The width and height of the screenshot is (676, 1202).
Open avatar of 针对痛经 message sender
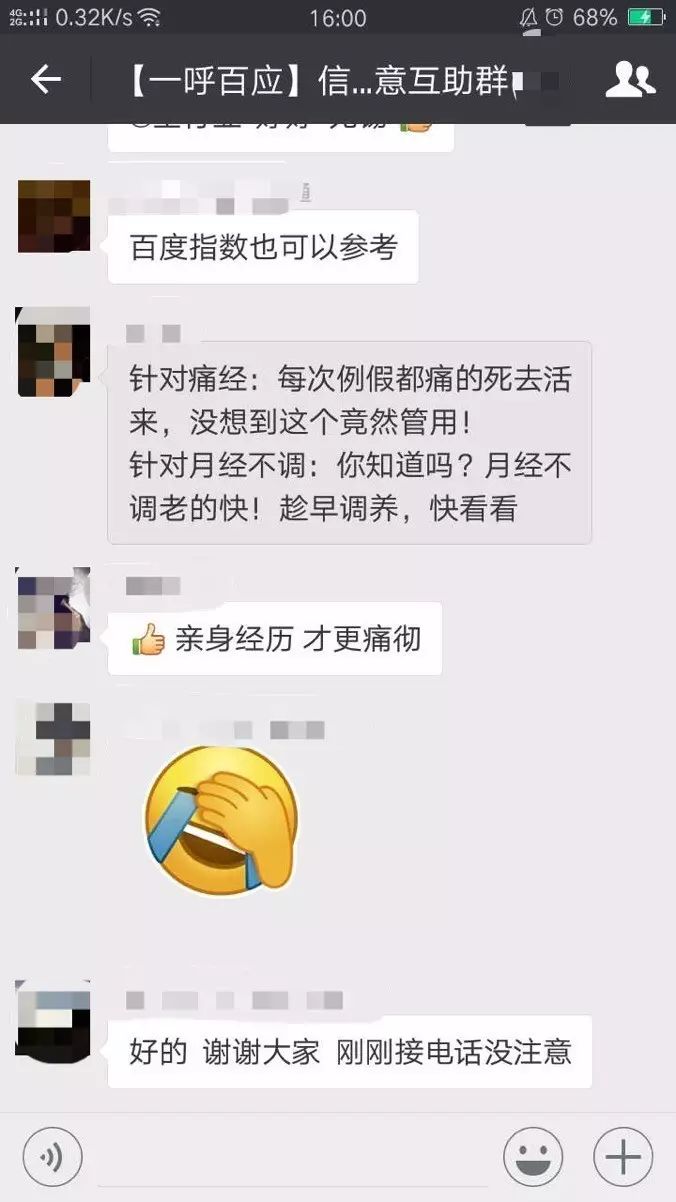point(54,352)
